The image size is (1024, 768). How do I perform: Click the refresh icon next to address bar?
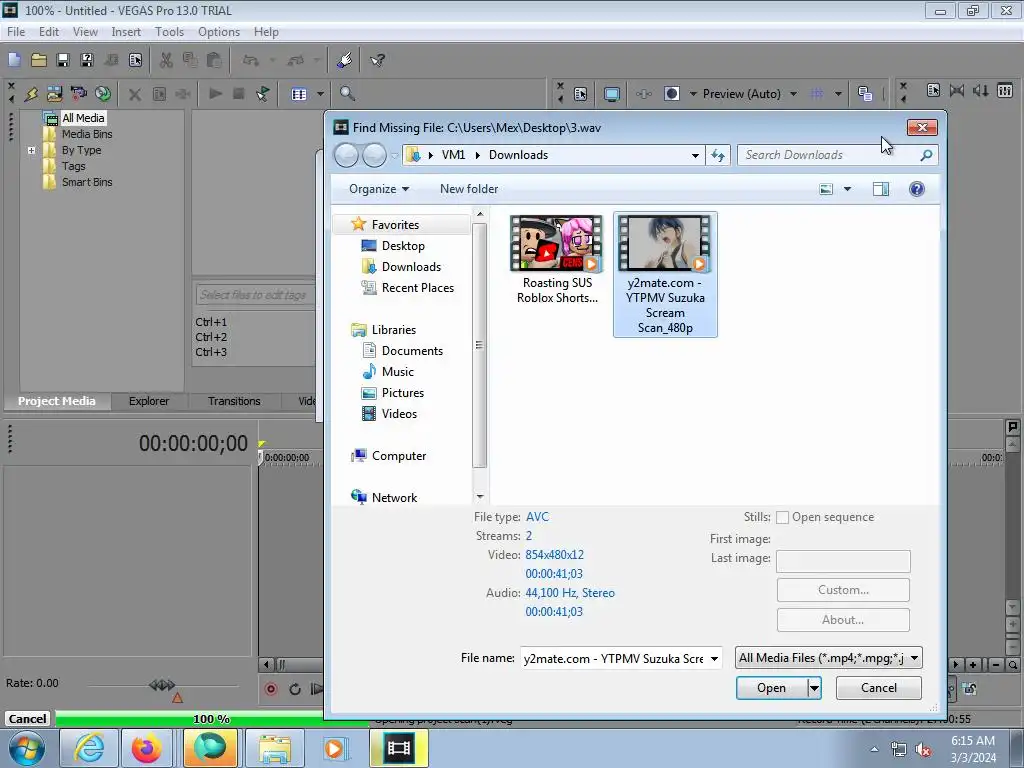(x=718, y=155)
